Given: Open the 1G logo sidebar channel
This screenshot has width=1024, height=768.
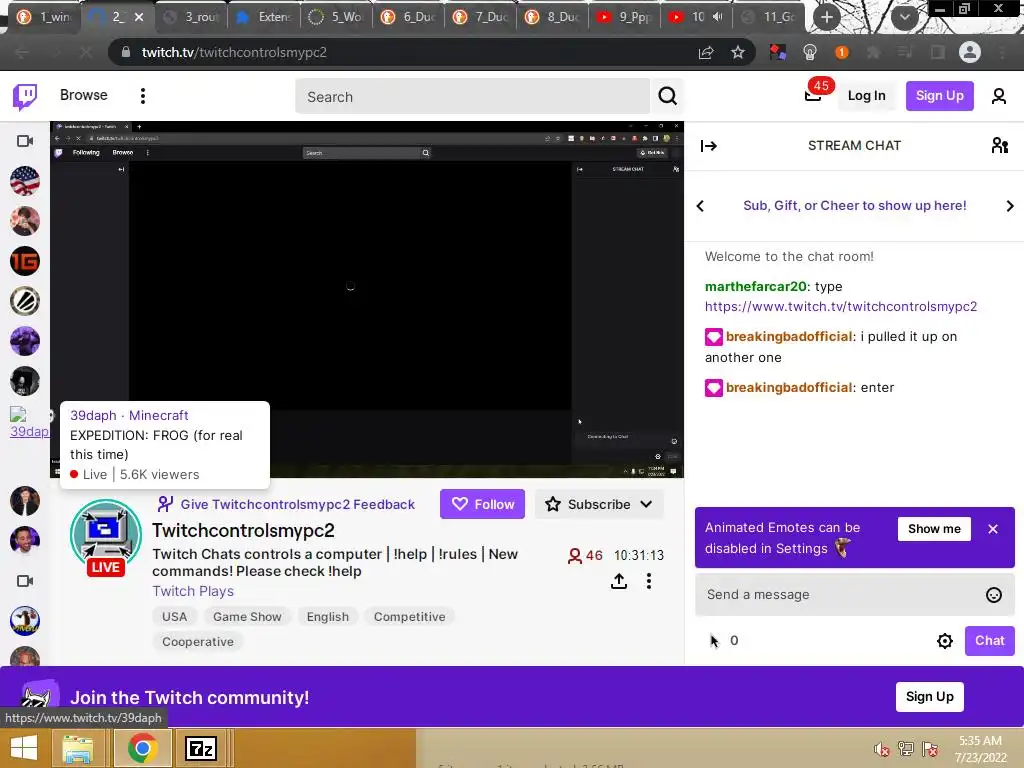Looking at the screenshot, I should [25, 261].
